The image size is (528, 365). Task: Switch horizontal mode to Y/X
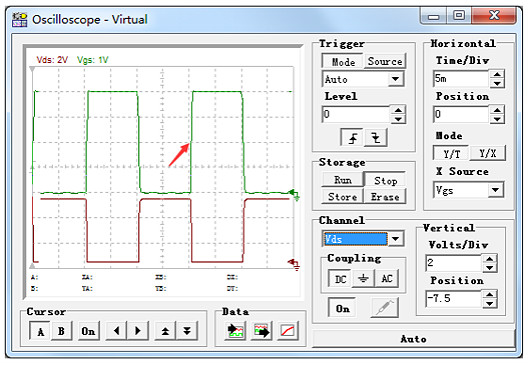[x=488, y=154]
